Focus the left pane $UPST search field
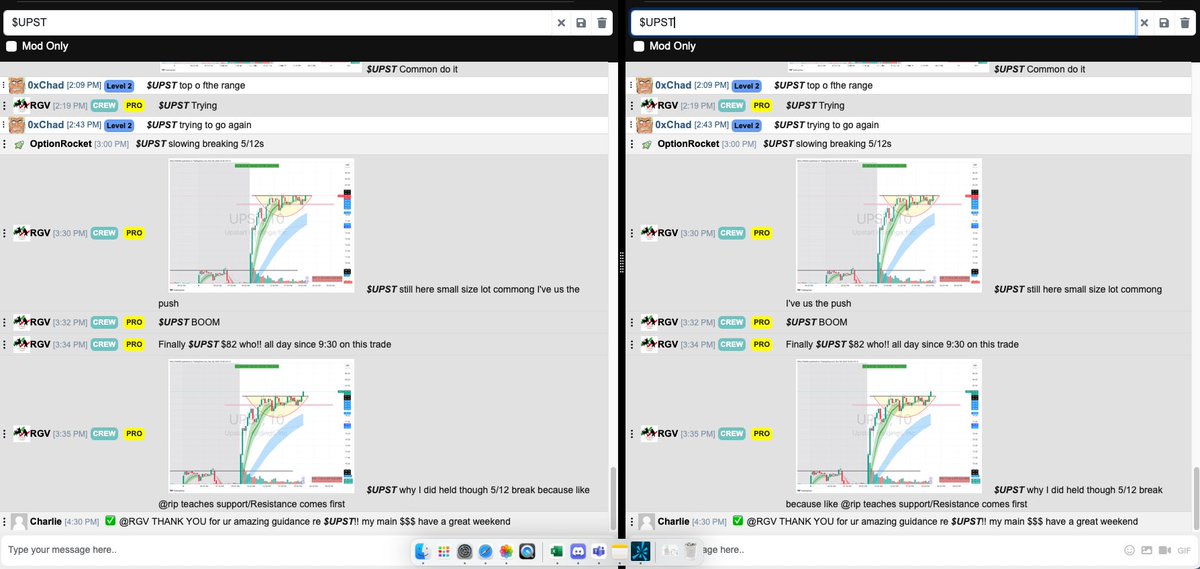This screenshot has height=569, width=1200. (277, 22)
